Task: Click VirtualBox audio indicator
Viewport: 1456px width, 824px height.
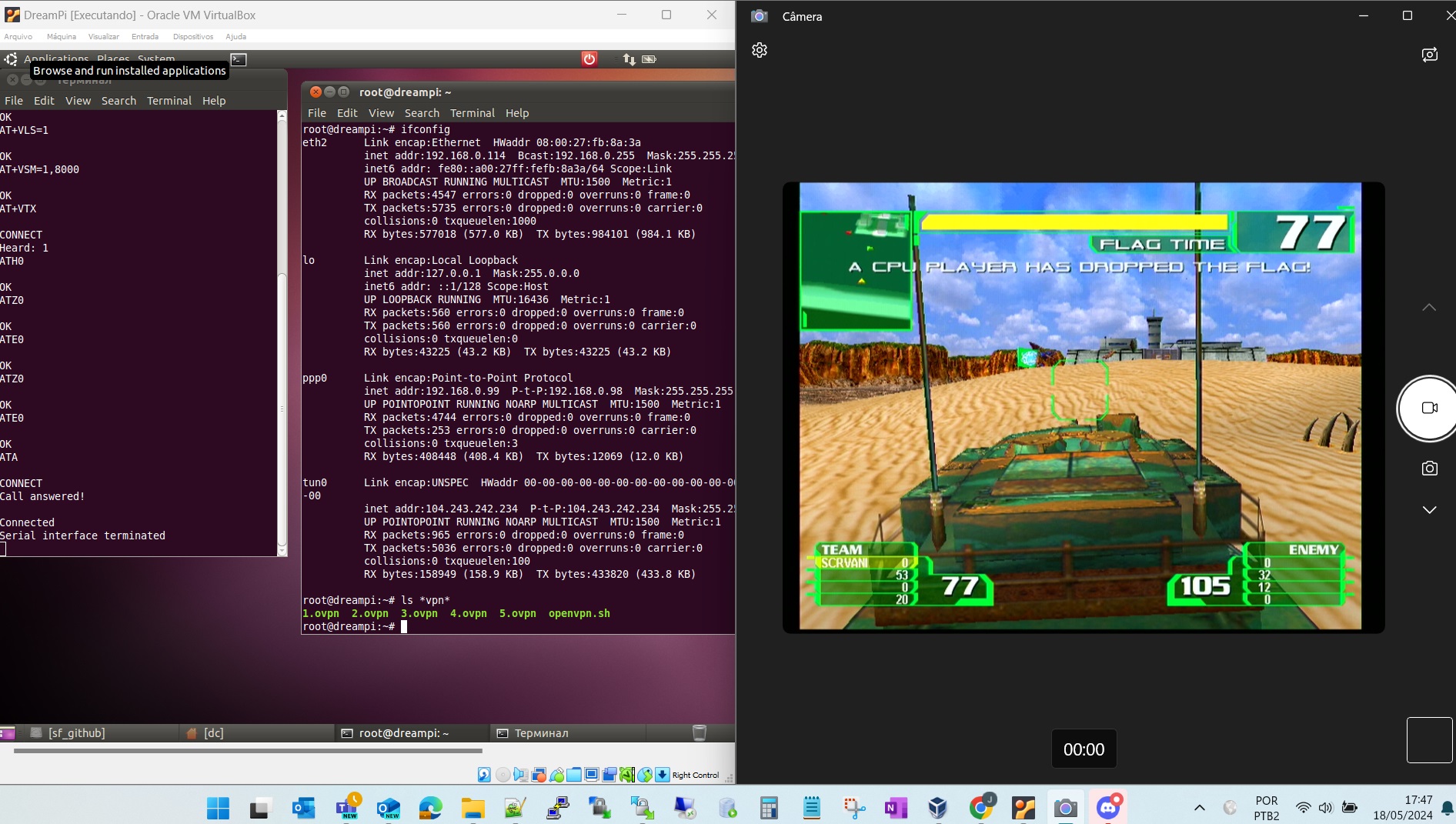Action: 521,775
